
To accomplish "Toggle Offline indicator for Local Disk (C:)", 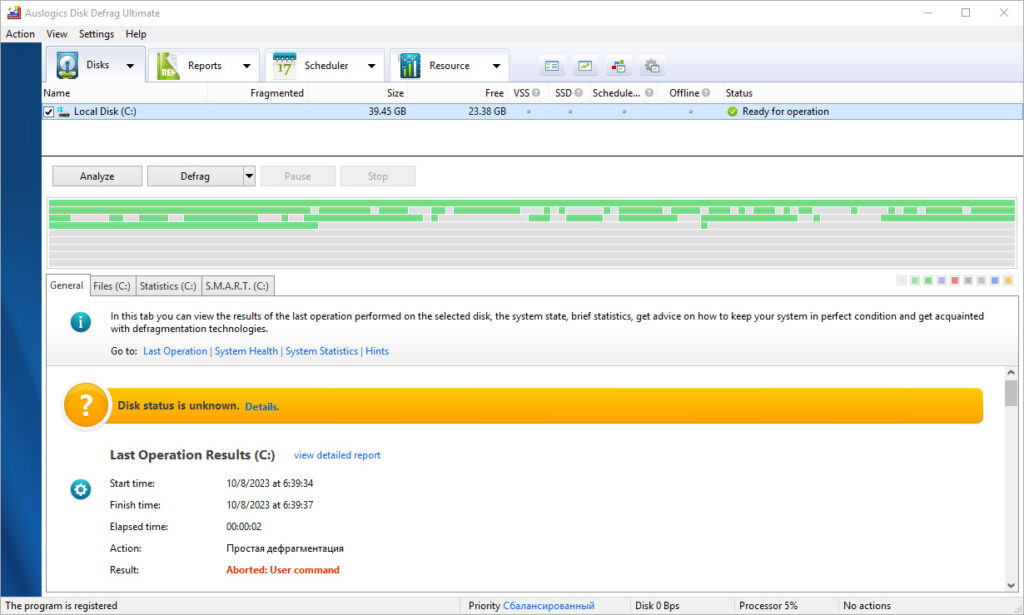I will point(690,112).
